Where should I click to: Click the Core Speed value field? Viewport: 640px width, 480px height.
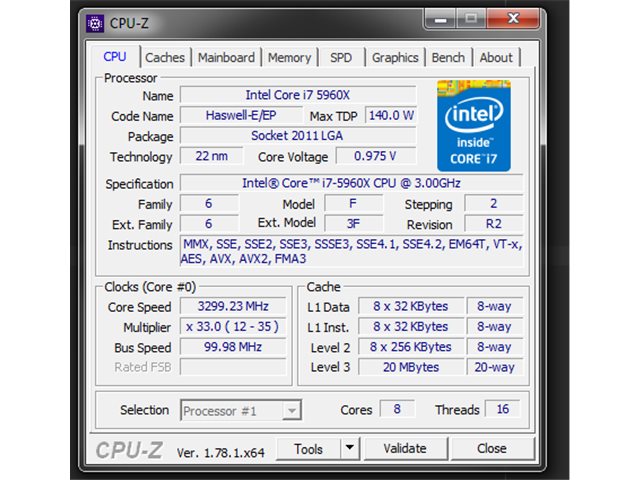[233, 307]
